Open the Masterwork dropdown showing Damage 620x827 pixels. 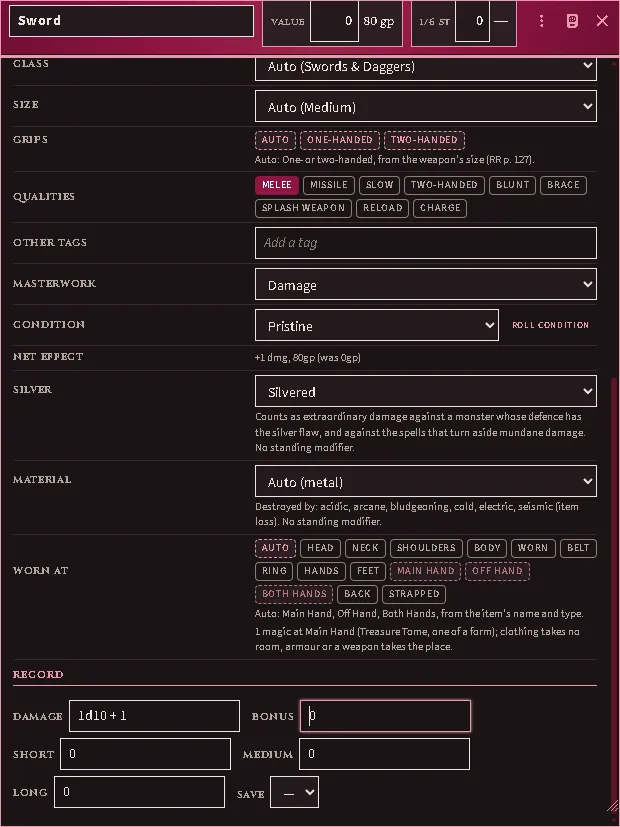coord(426,284)
